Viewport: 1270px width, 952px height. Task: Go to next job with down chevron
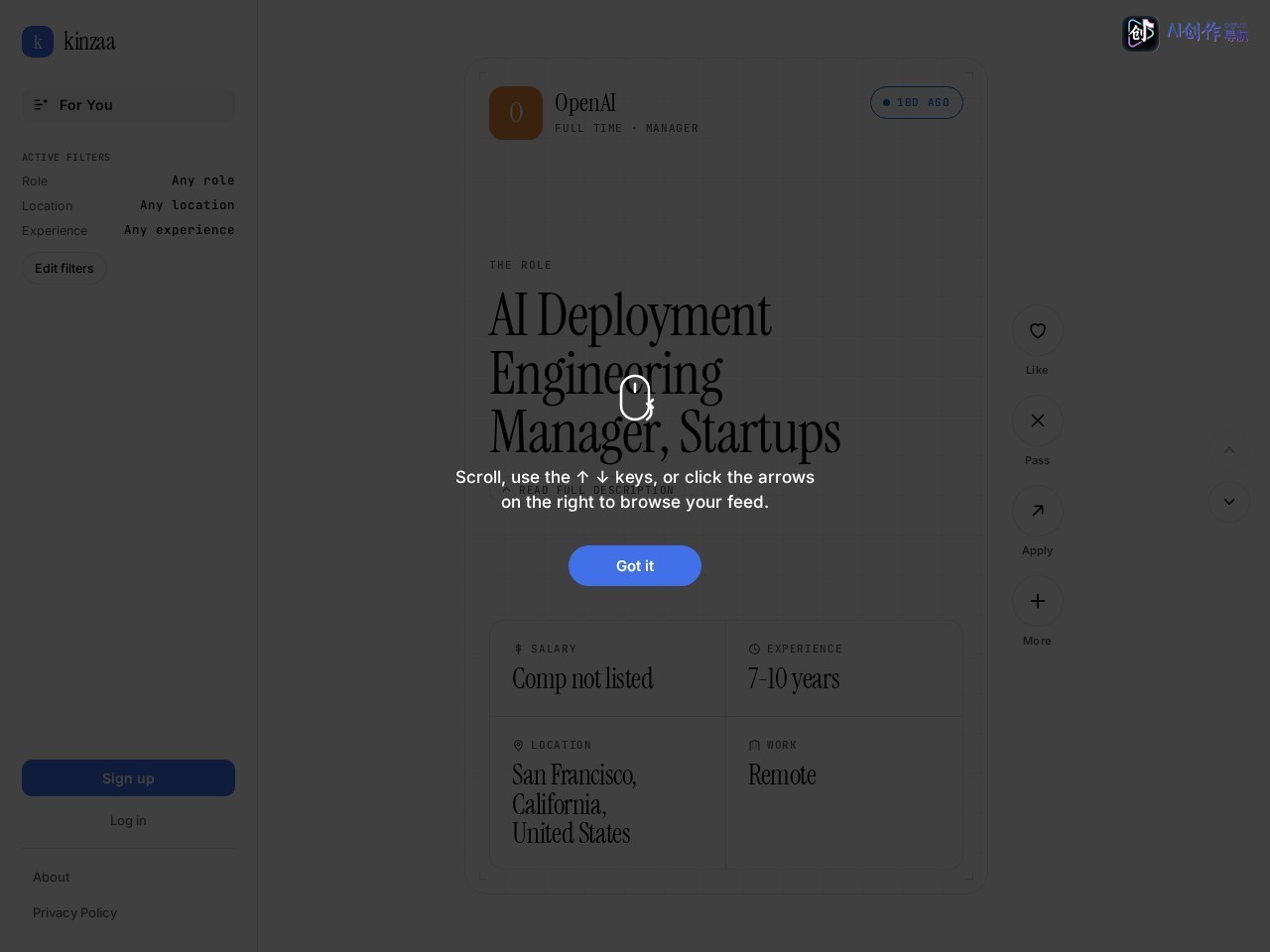click(1229, 502)
